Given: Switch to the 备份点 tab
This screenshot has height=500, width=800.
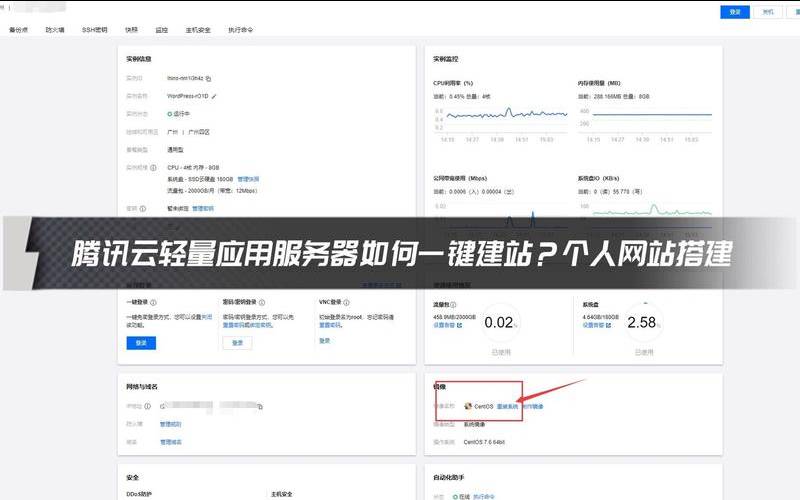Looking at the screenshot, I should (x=18, y=30).
